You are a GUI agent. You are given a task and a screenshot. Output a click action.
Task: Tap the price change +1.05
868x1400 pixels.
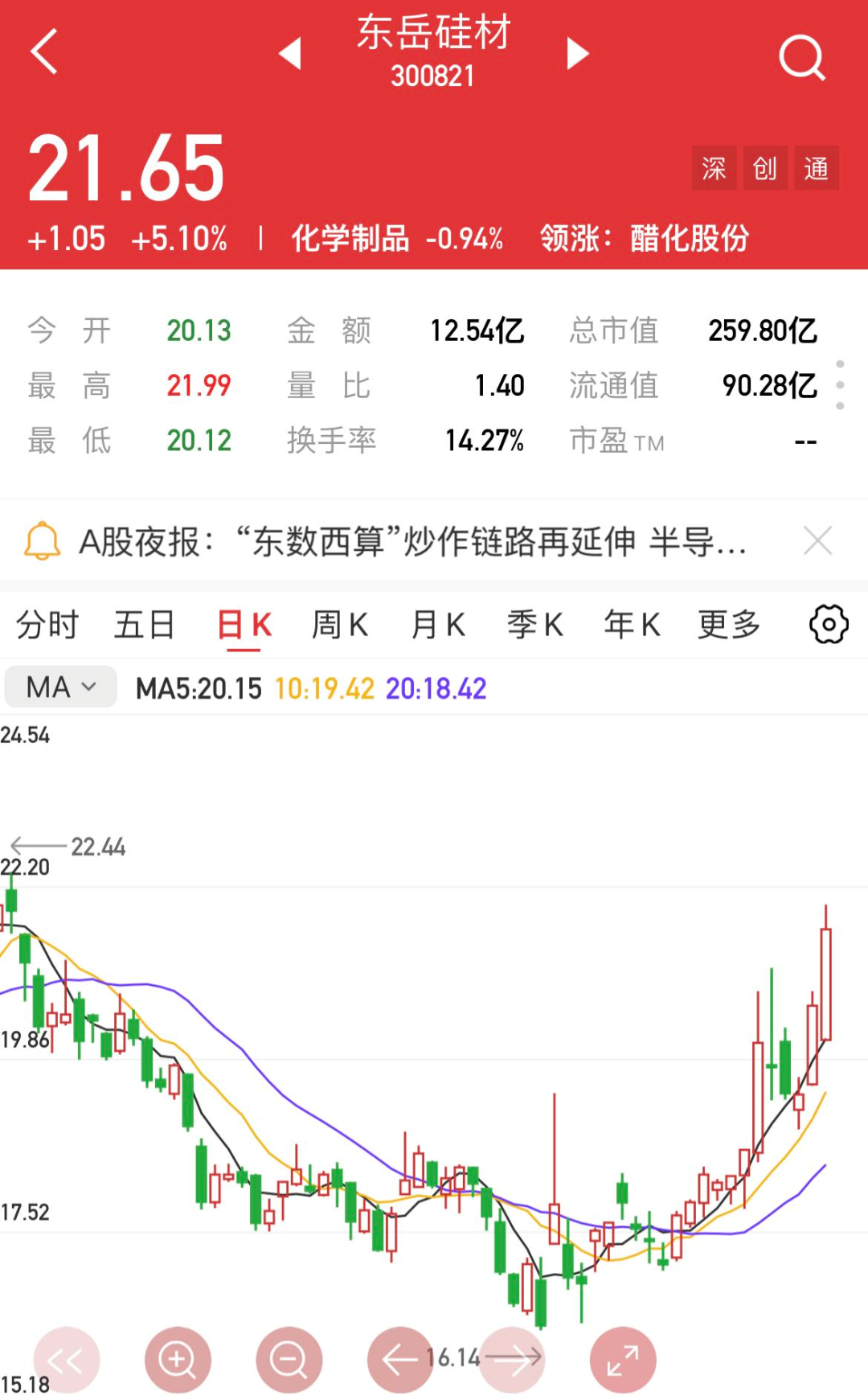tap(67, 239)
